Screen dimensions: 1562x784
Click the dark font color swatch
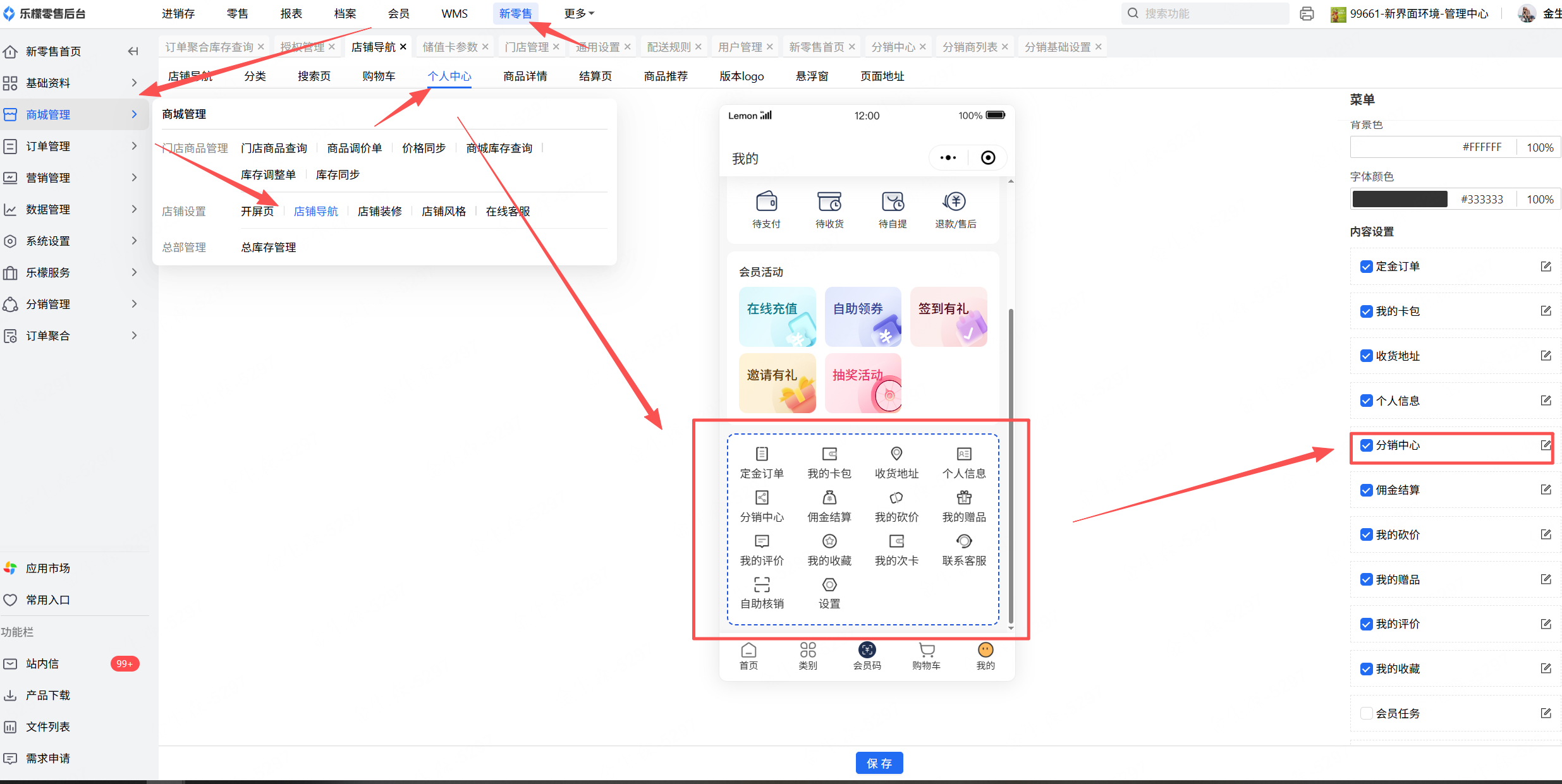[1400, 200]
